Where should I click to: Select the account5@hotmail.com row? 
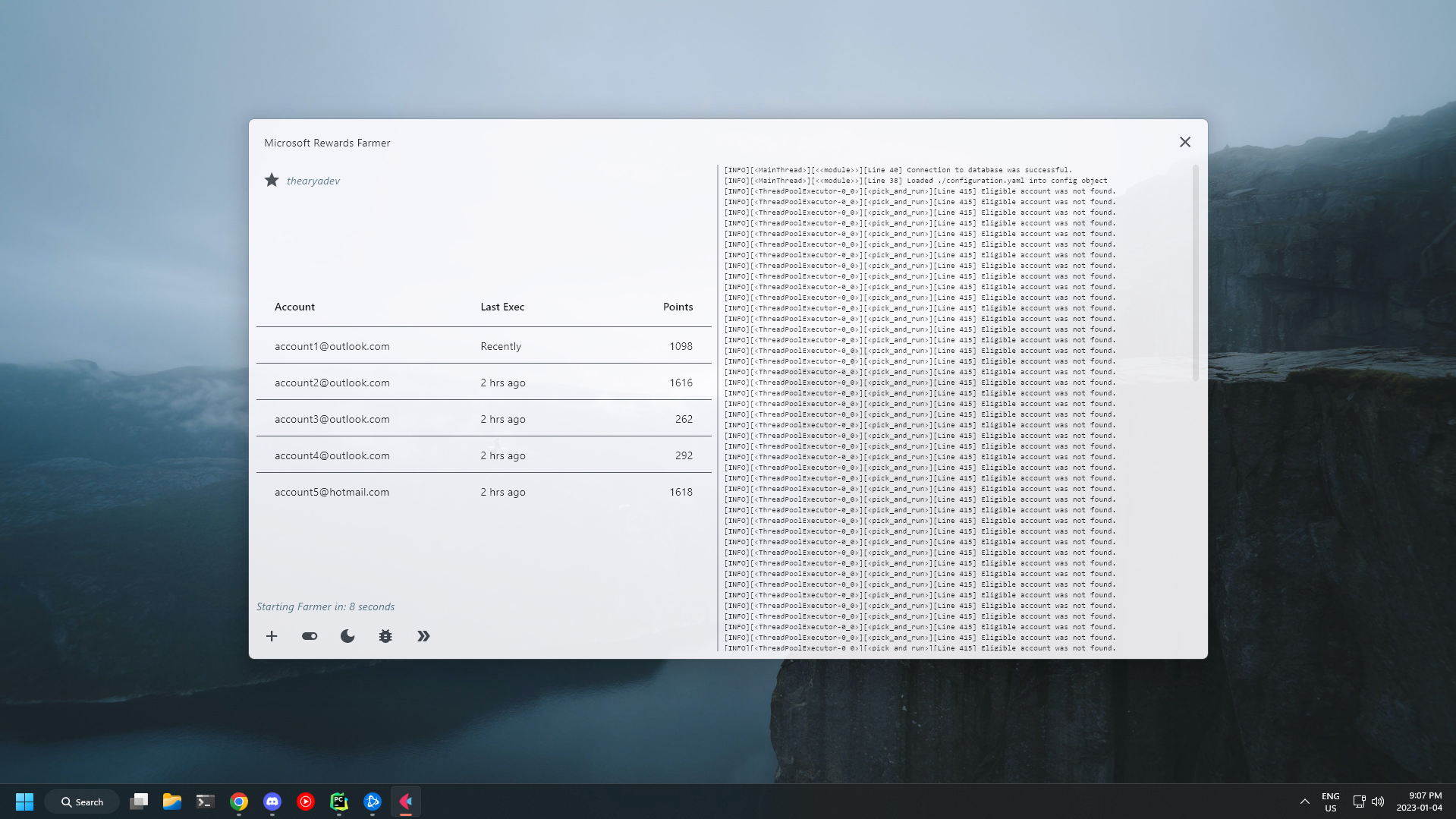pyautogui.click(x=484, y=492)
